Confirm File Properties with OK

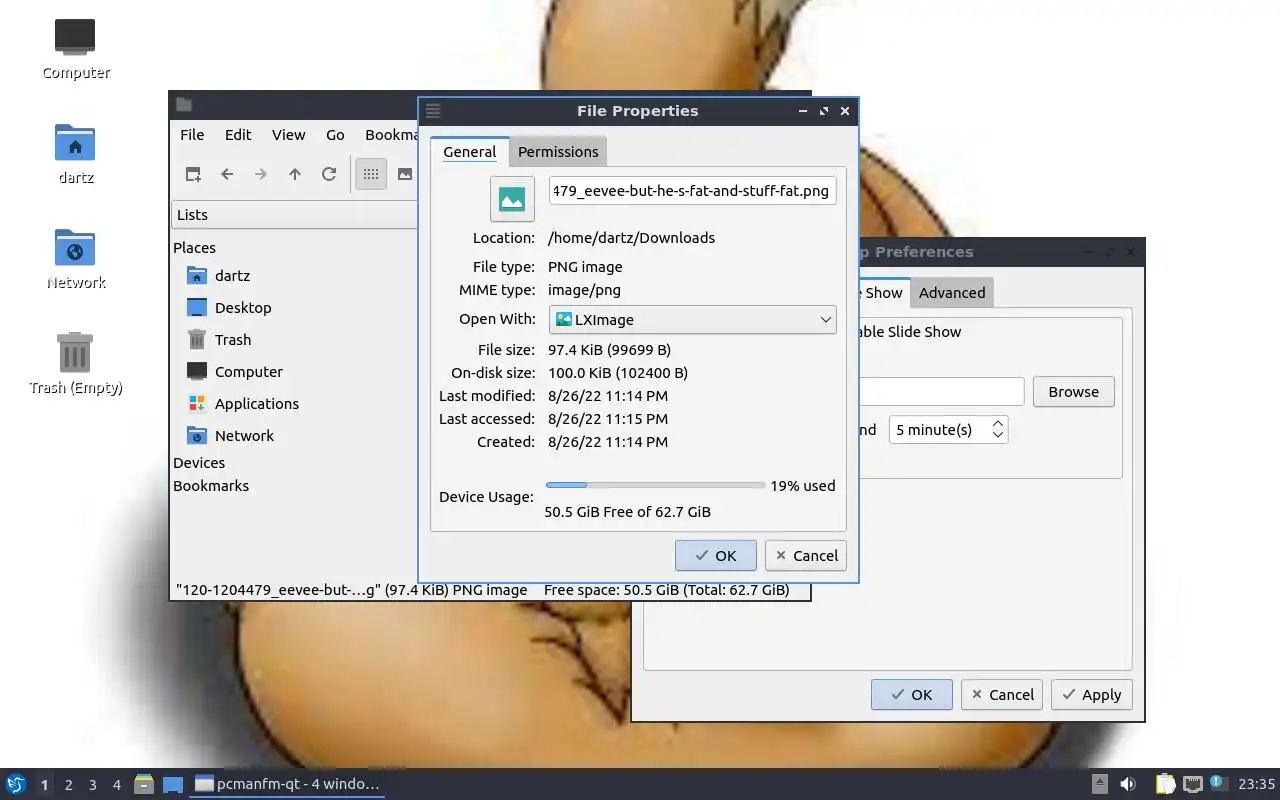pyautogui.click(x=716, y=556)
